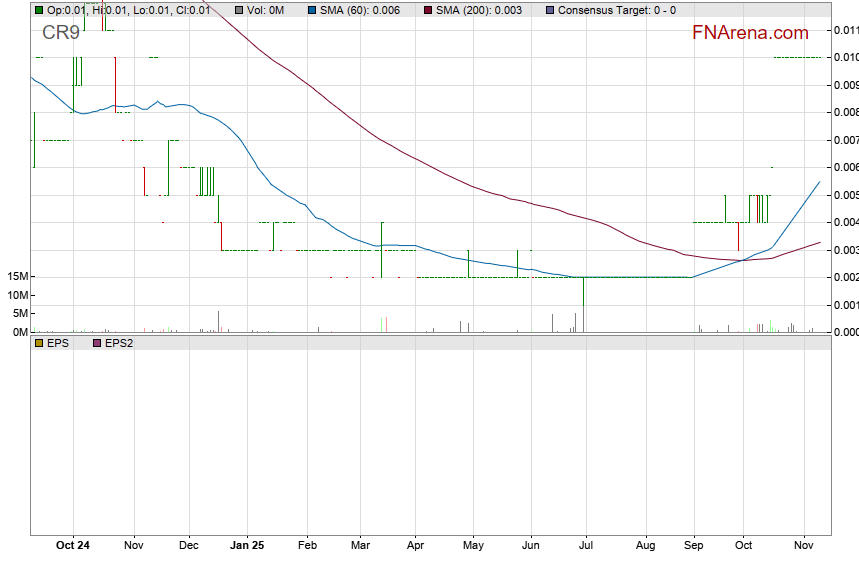Click the Jan 25 date axis label
This screenshot has height=566, width=859.
tap(248, 546)
